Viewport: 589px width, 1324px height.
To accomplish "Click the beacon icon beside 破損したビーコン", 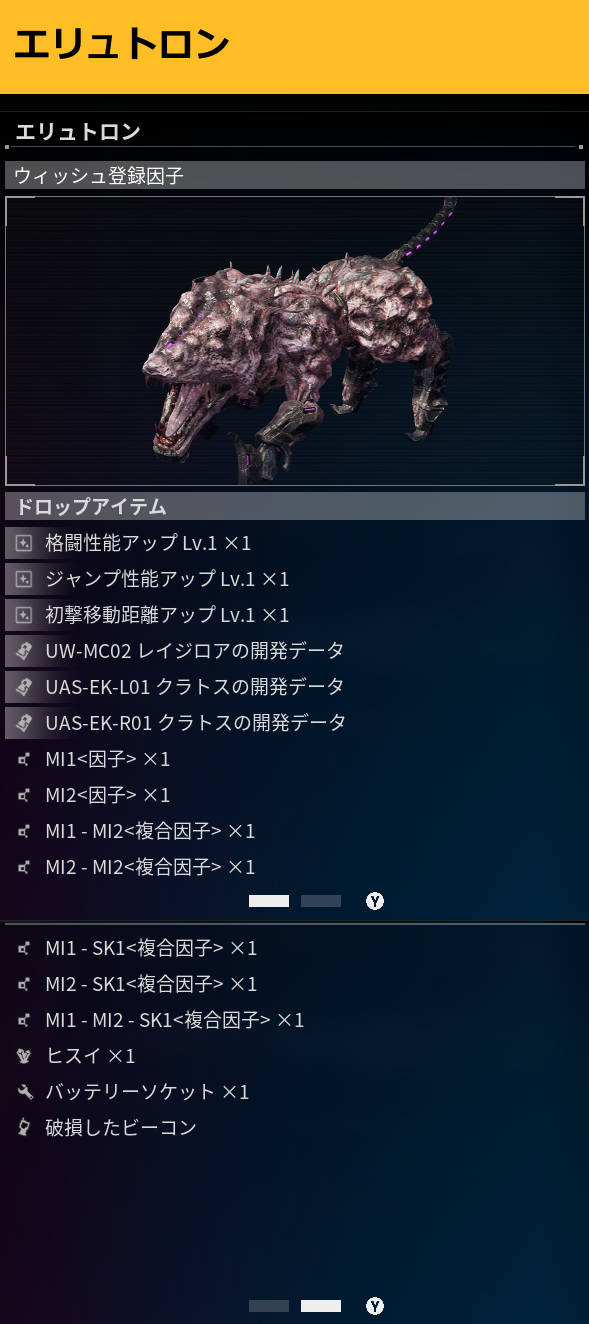I will [24, 1128].
